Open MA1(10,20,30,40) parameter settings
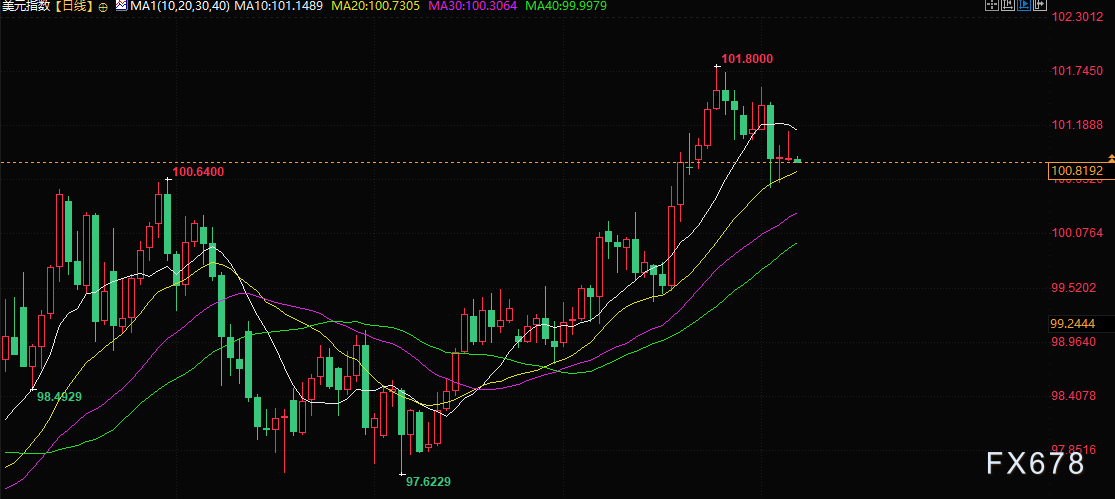 tap(178, 6)
